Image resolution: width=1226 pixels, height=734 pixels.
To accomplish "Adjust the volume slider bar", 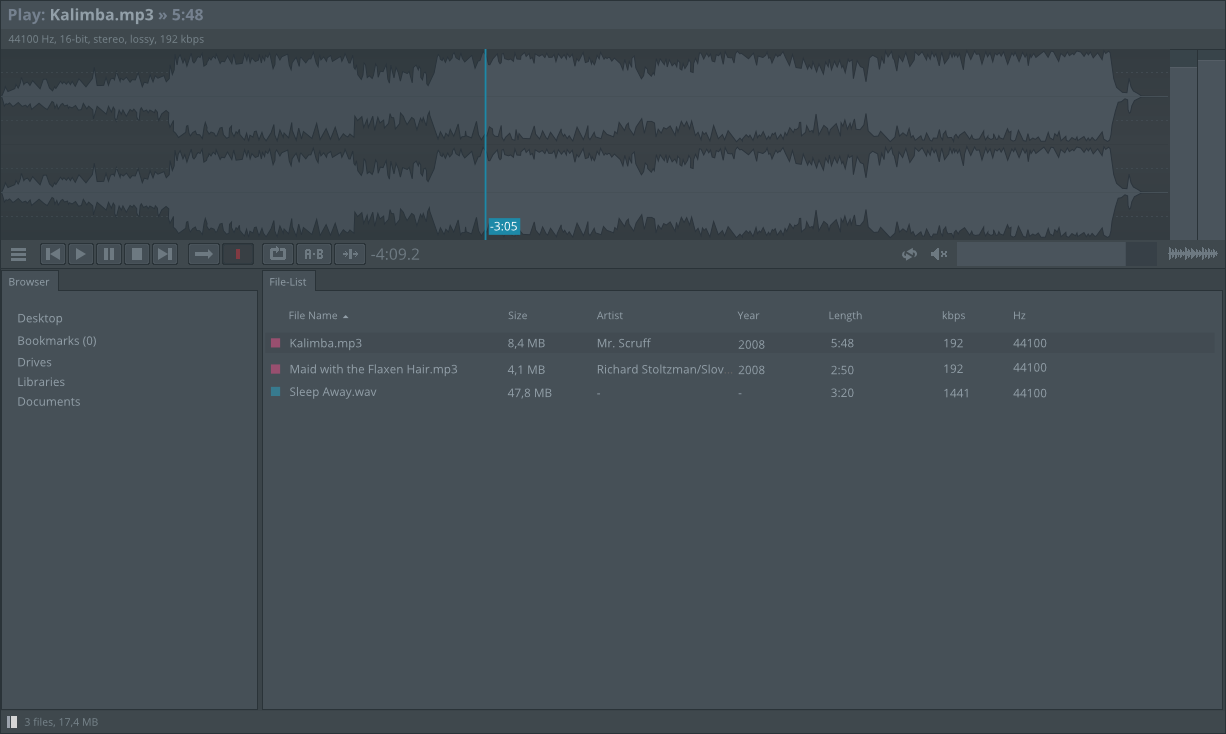I will [1041, 254].
